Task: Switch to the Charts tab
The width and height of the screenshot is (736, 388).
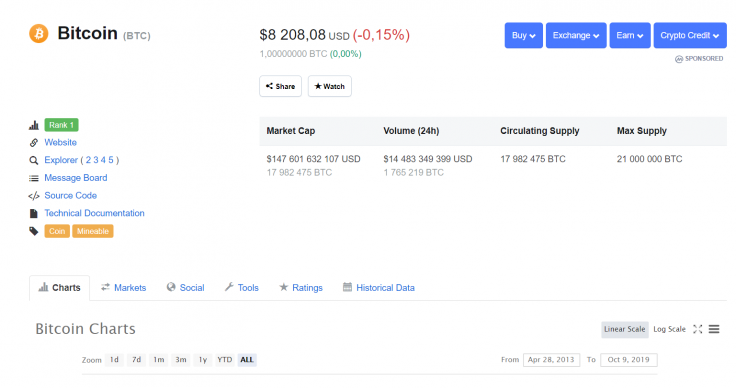Action: point(60,288)
